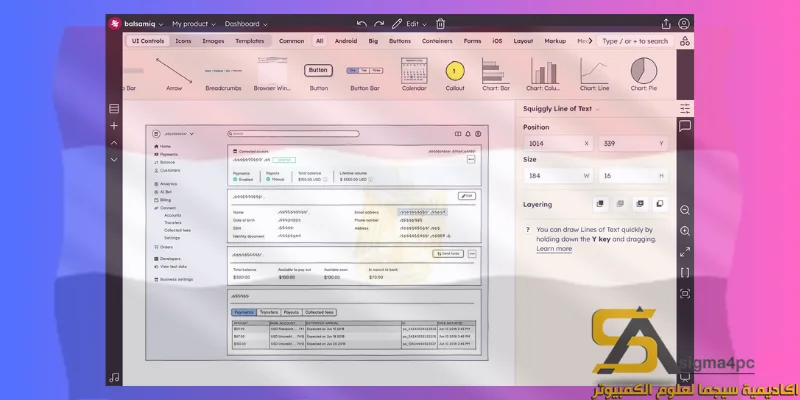The image size is (800, 400).
Task: Open the My product dropdown
Action: [193, 24]
